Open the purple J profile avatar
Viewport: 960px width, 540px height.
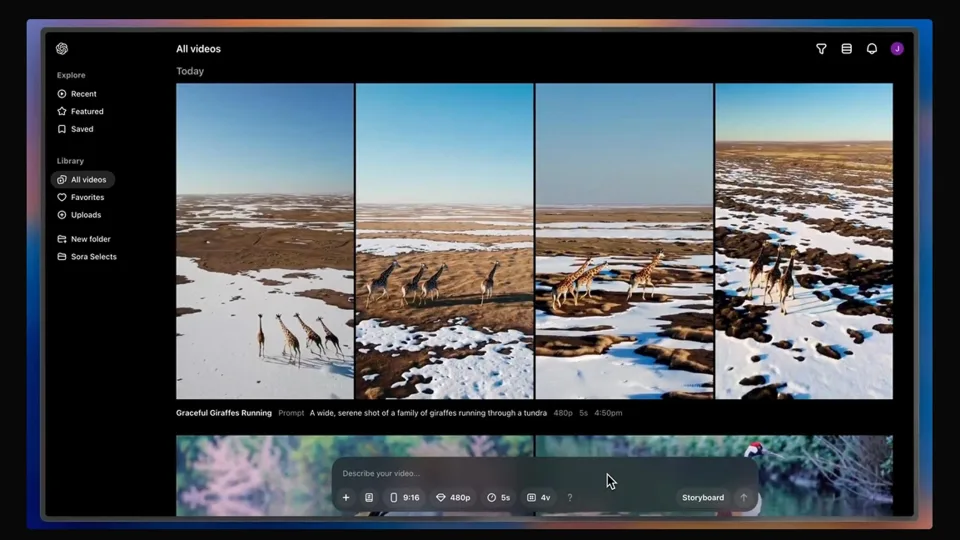(x=897, y=49)
